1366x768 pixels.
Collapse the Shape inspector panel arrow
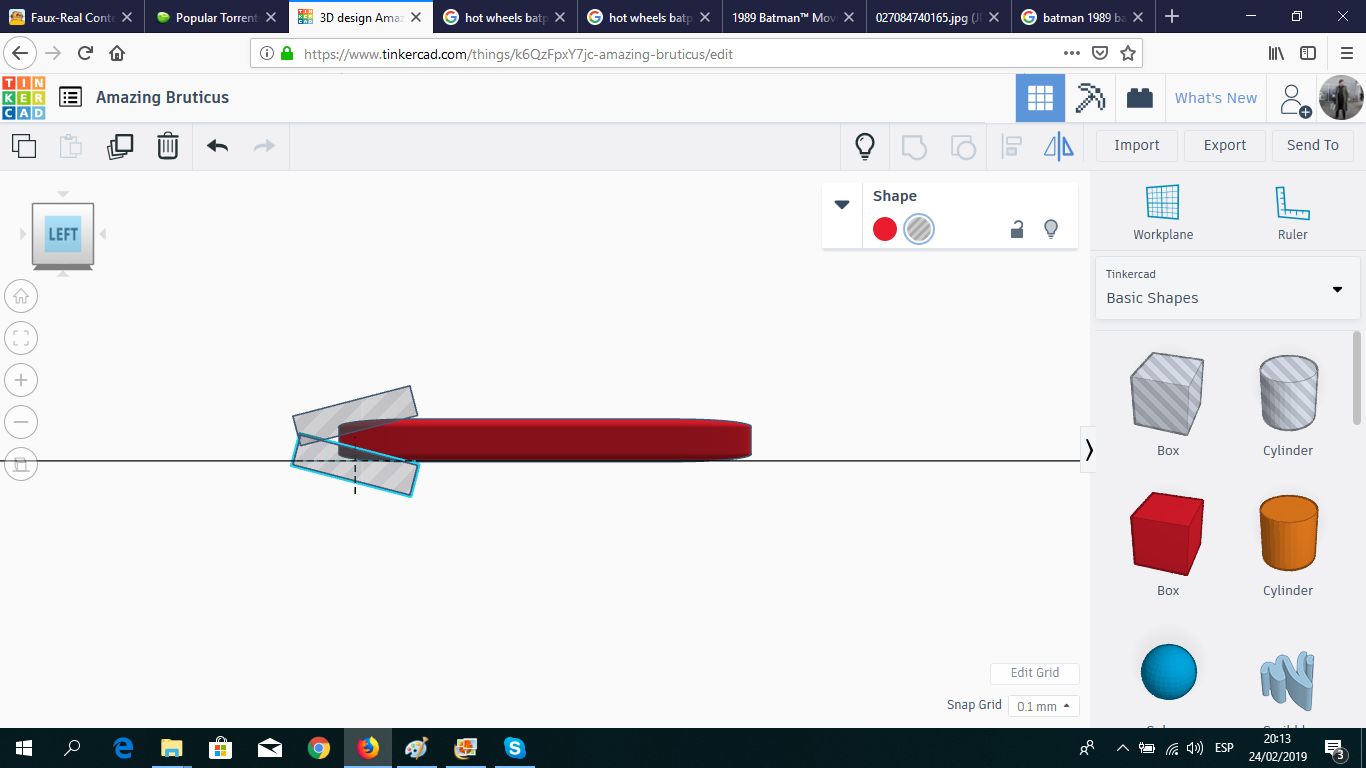pyautogui.click(x=842, y=204)
